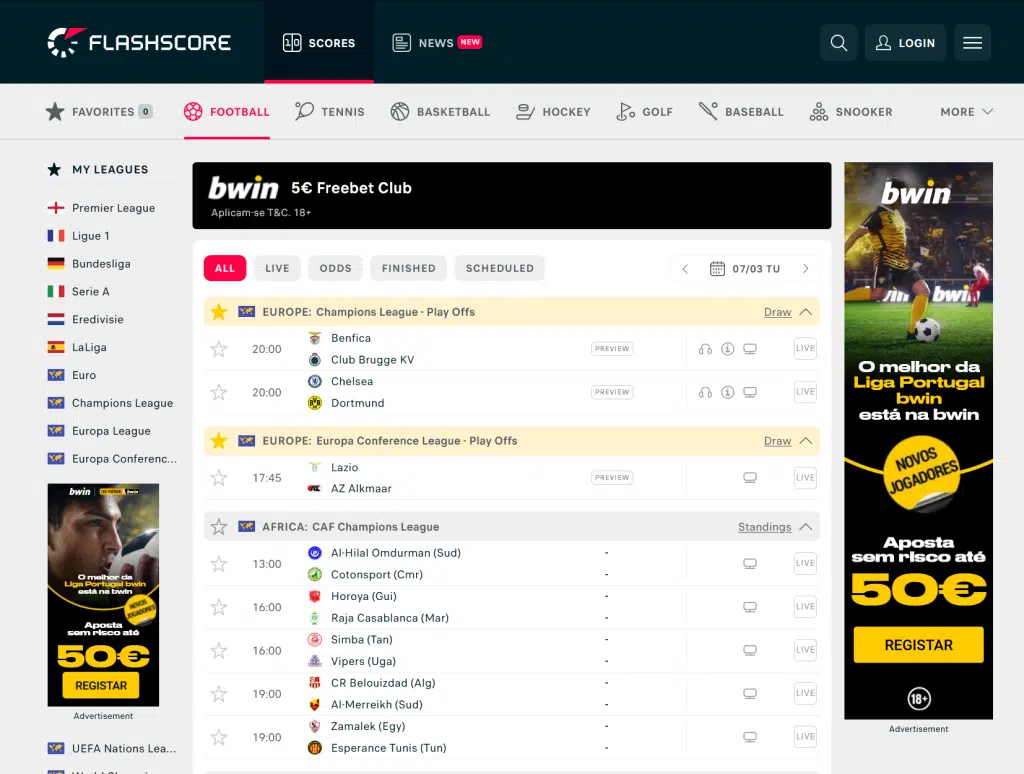This screenshot has height=774, width=1024.
Task: Click LIVE badge for Chelsea match
Action: [x=805, y=392]
